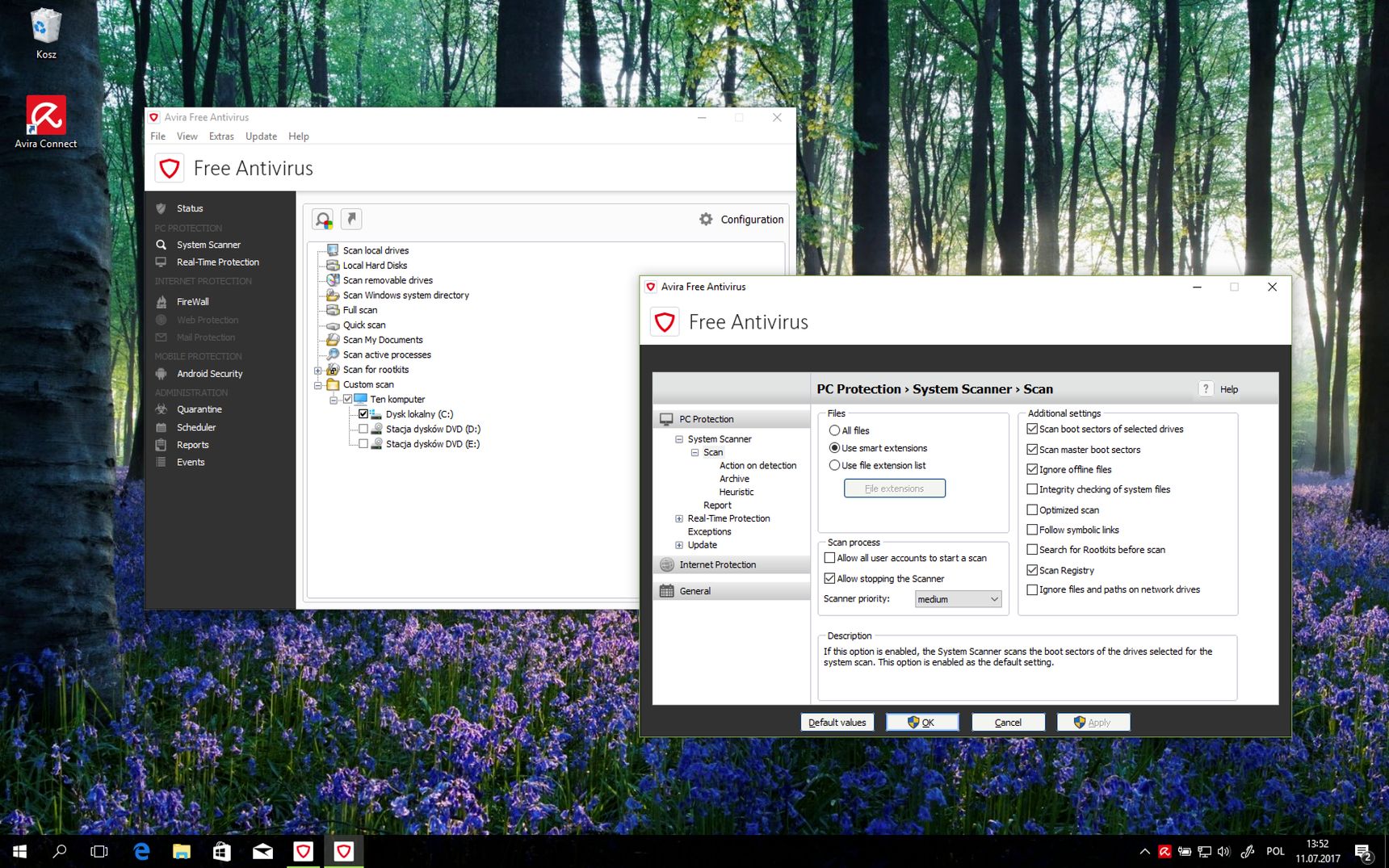Collapse the Custom scan tree node
The image size is (1389, 868).
pos(318,385)
